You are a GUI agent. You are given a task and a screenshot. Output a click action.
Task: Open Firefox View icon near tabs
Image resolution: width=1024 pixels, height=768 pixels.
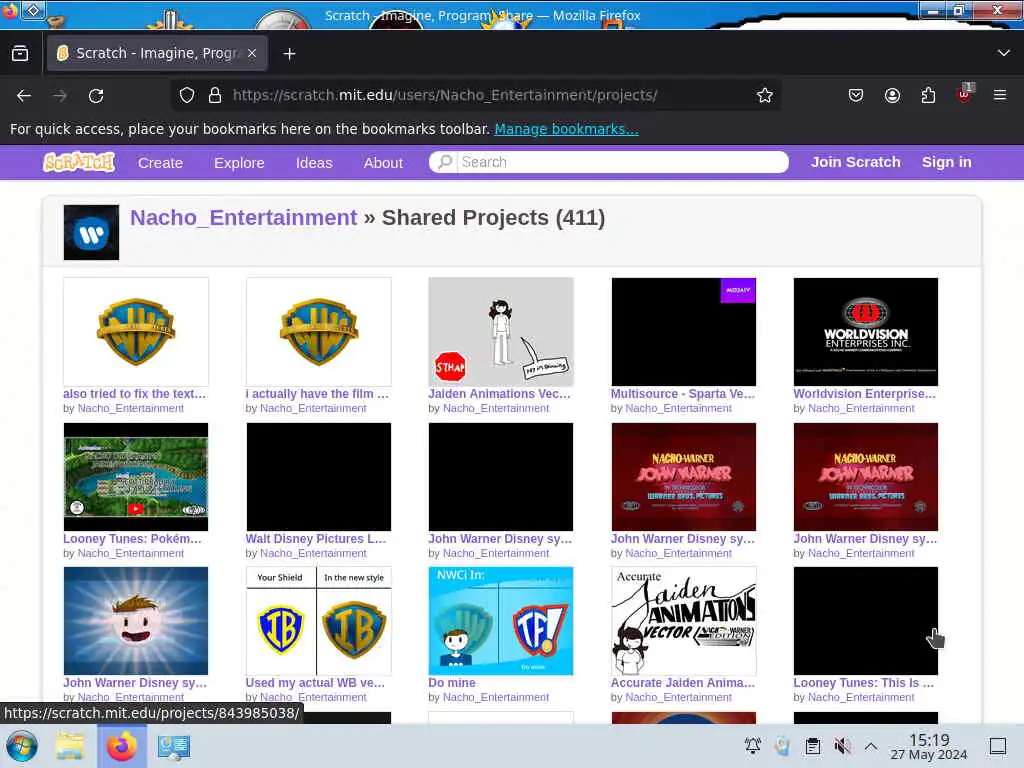pos(20,53)
